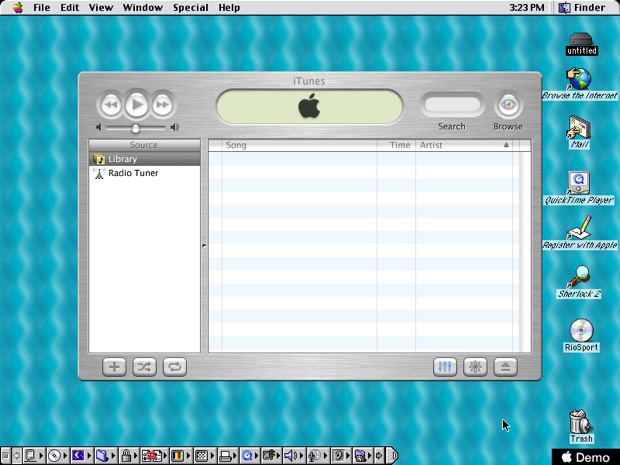Image resolution: width=620 pixels, height=465 pixels.
Task: Open the Speakable Items ear module
Action: [340, 456]
